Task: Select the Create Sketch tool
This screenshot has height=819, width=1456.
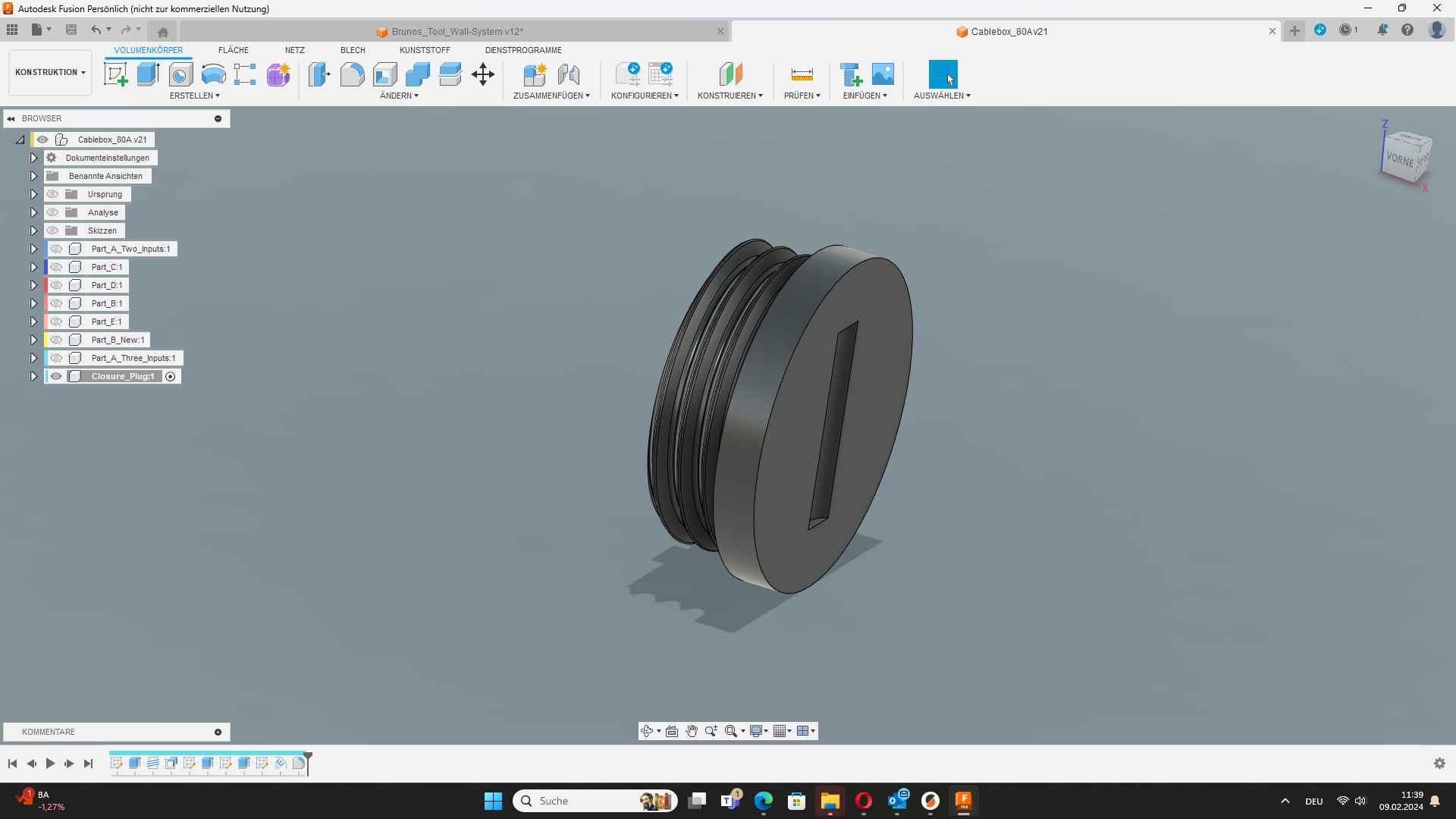Action: pyautogui.click(x=115, y=74)
